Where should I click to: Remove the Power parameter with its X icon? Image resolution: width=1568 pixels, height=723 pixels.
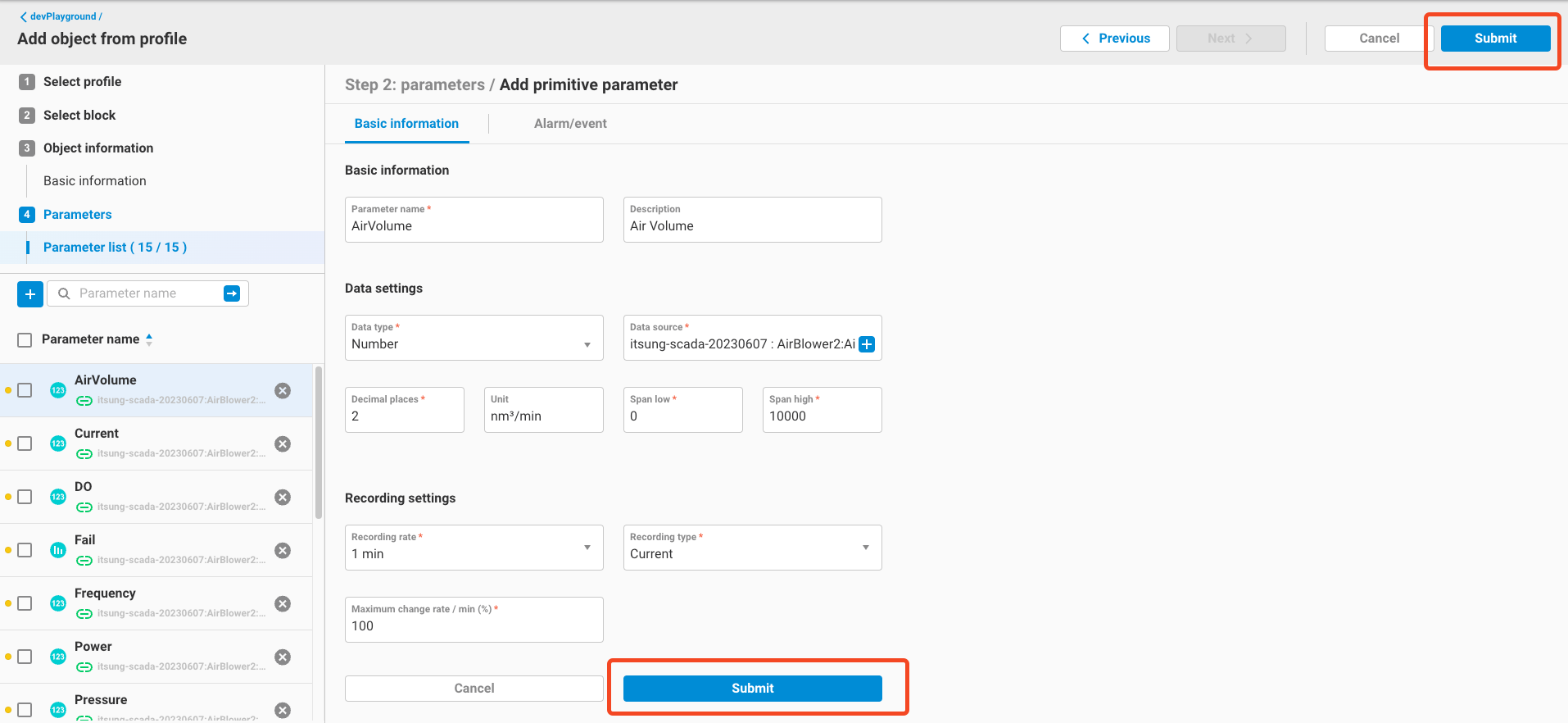(x=283, y=657)
